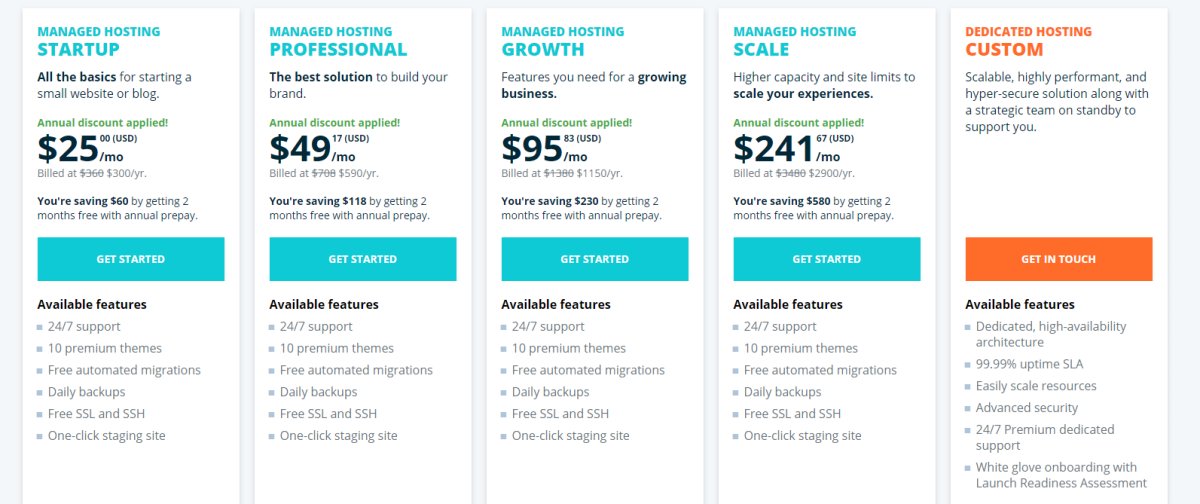
Task: Click Startup's One-click staging site feature
Action: click(107, 436)
